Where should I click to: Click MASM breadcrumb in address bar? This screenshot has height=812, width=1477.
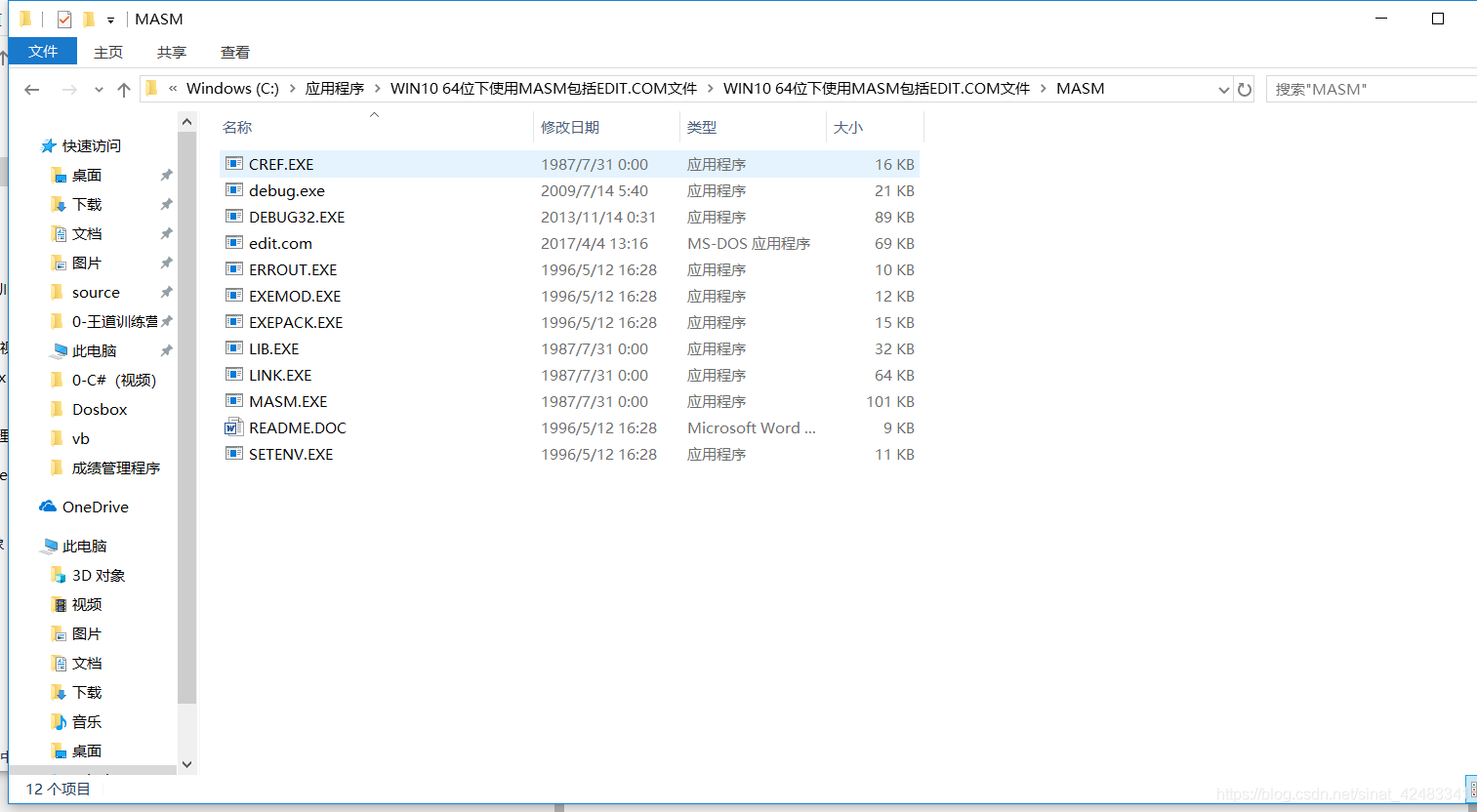1081,89
